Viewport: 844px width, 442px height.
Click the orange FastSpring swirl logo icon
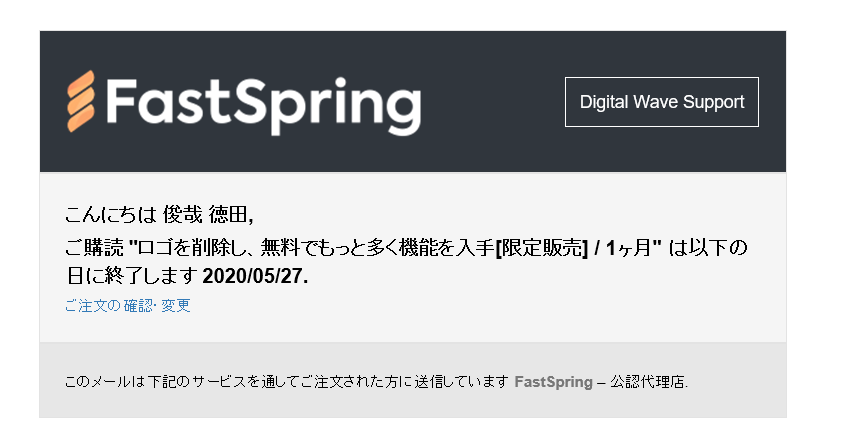click(x=81, y=102)
